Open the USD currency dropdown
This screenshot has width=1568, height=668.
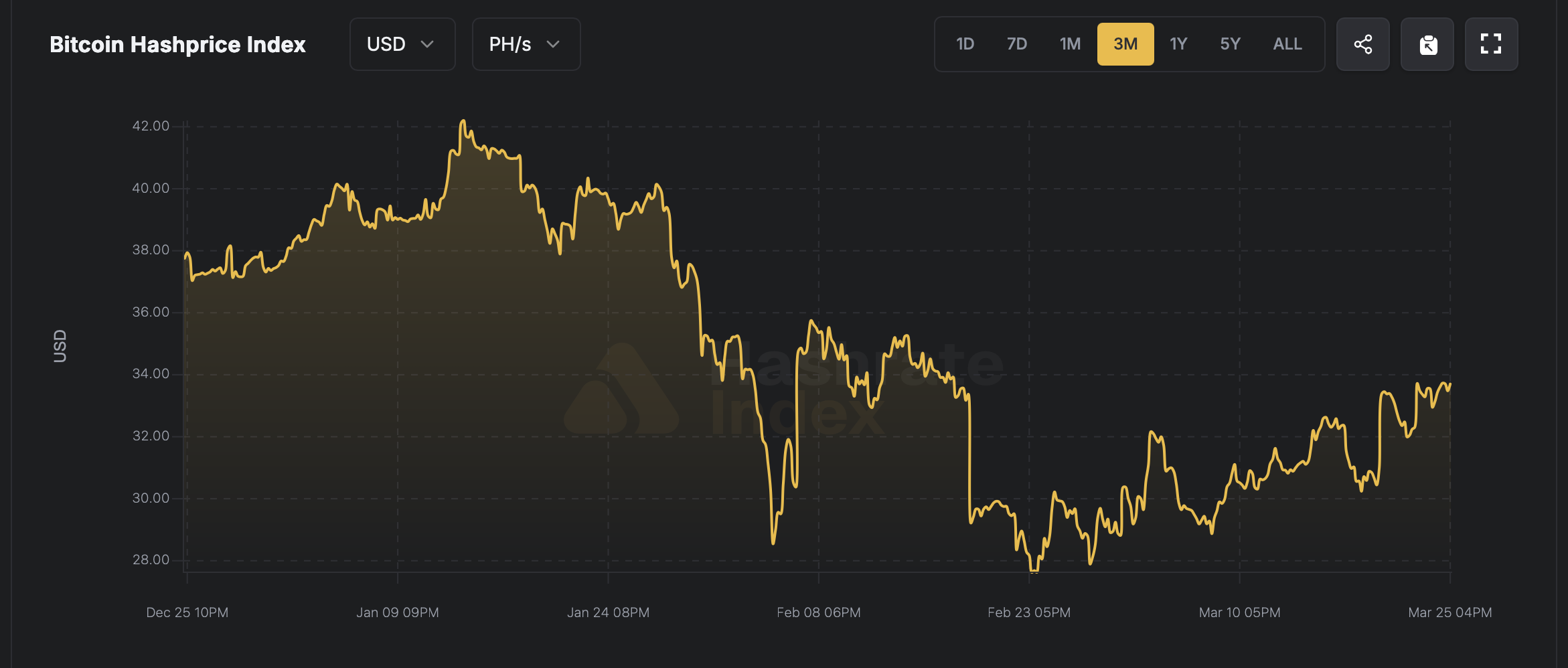402,44
